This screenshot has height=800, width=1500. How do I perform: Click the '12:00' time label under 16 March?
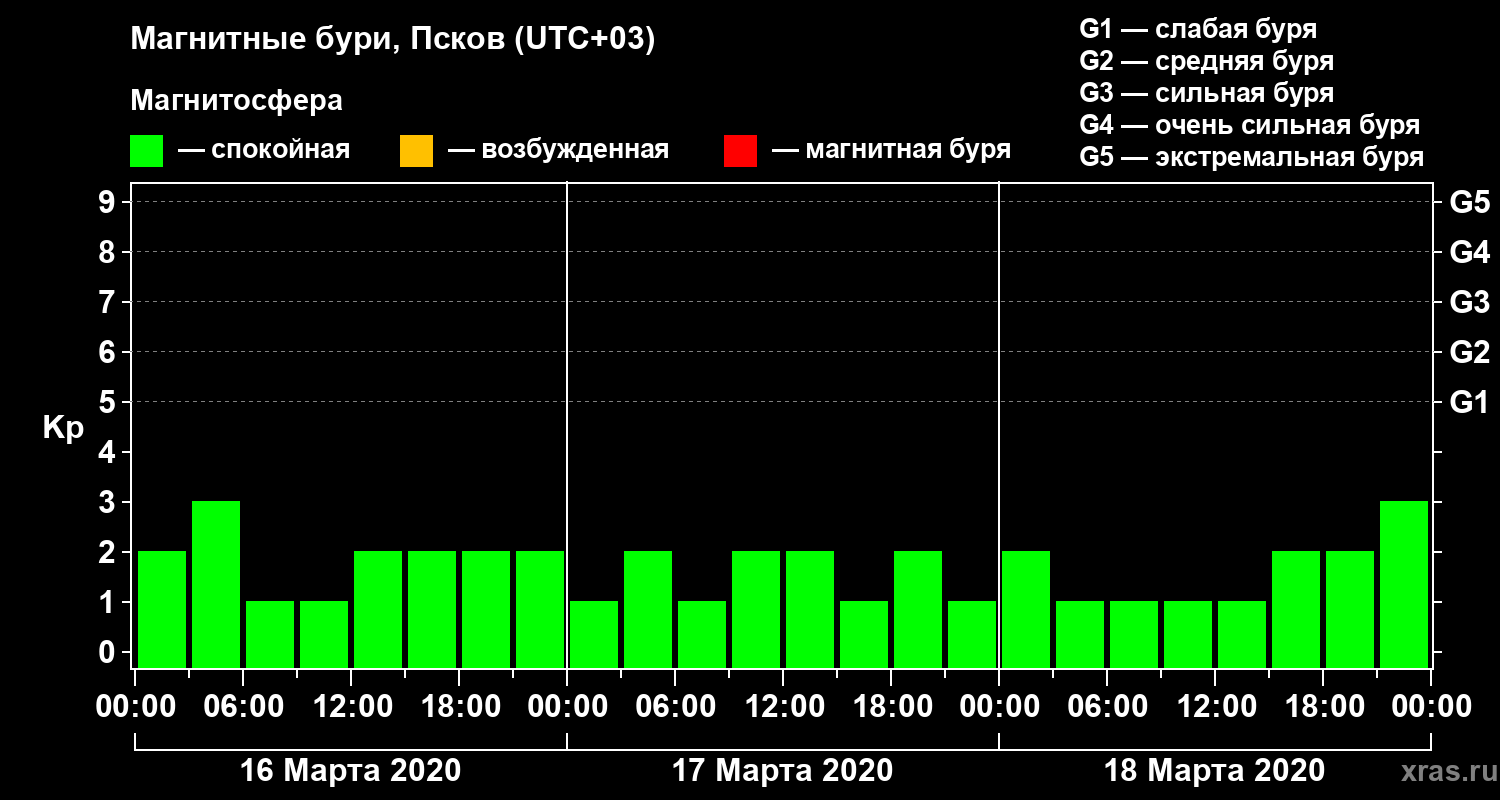(351, 706)
